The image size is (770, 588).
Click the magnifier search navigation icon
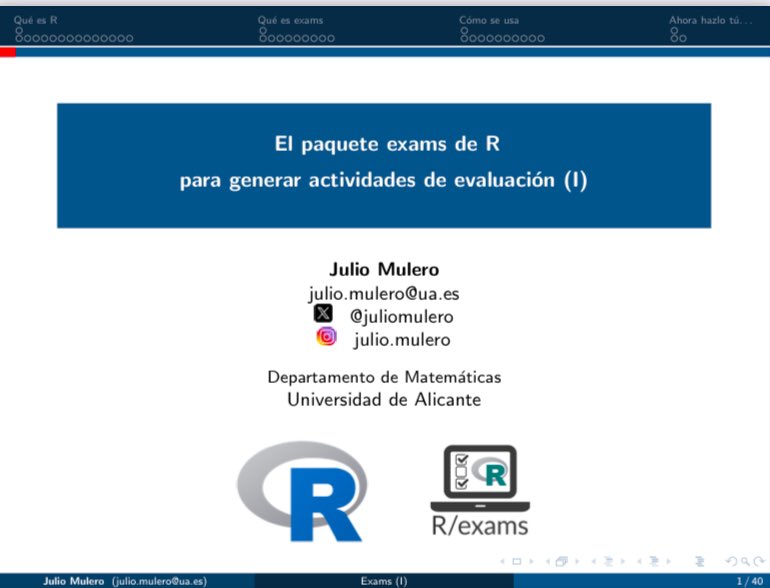745,561
